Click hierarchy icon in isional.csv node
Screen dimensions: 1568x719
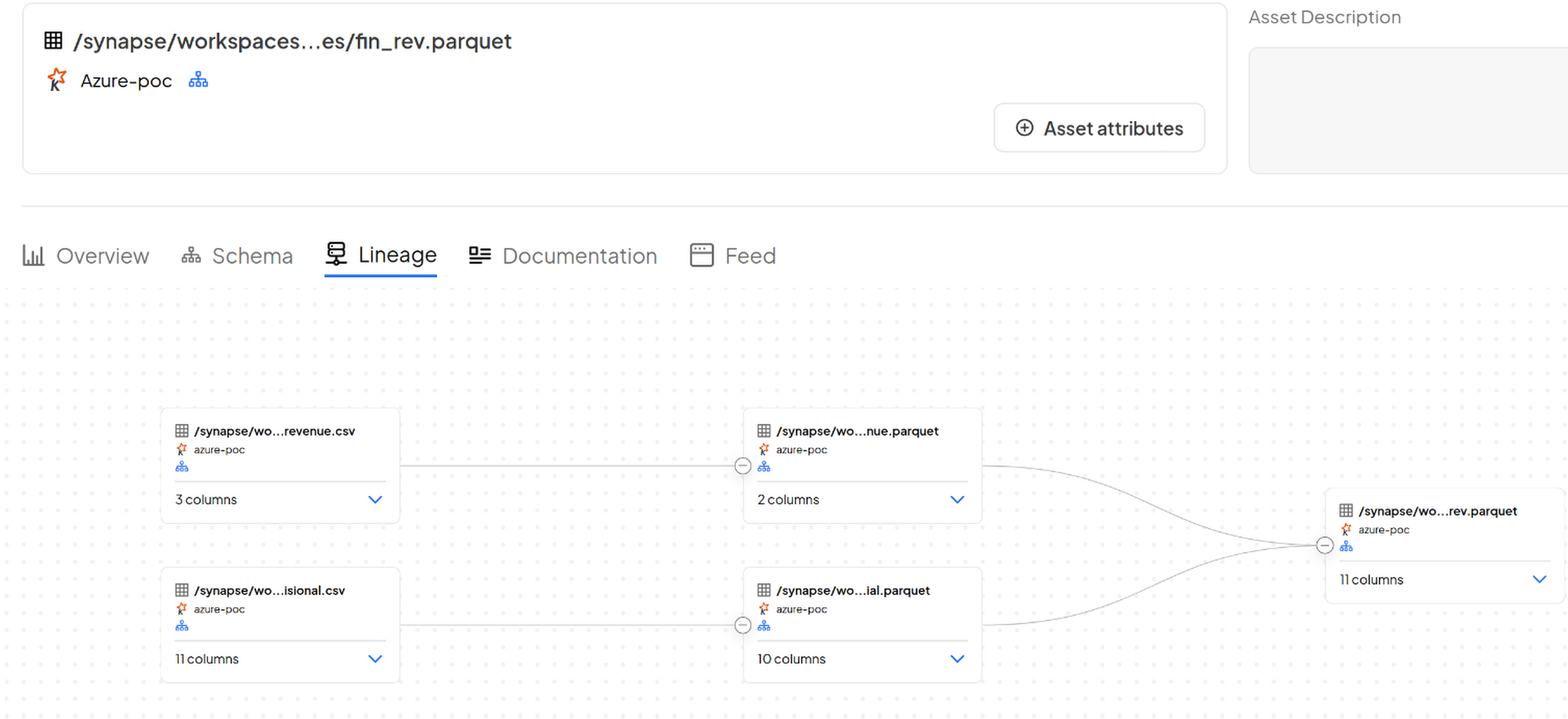[x=182, y=626]
